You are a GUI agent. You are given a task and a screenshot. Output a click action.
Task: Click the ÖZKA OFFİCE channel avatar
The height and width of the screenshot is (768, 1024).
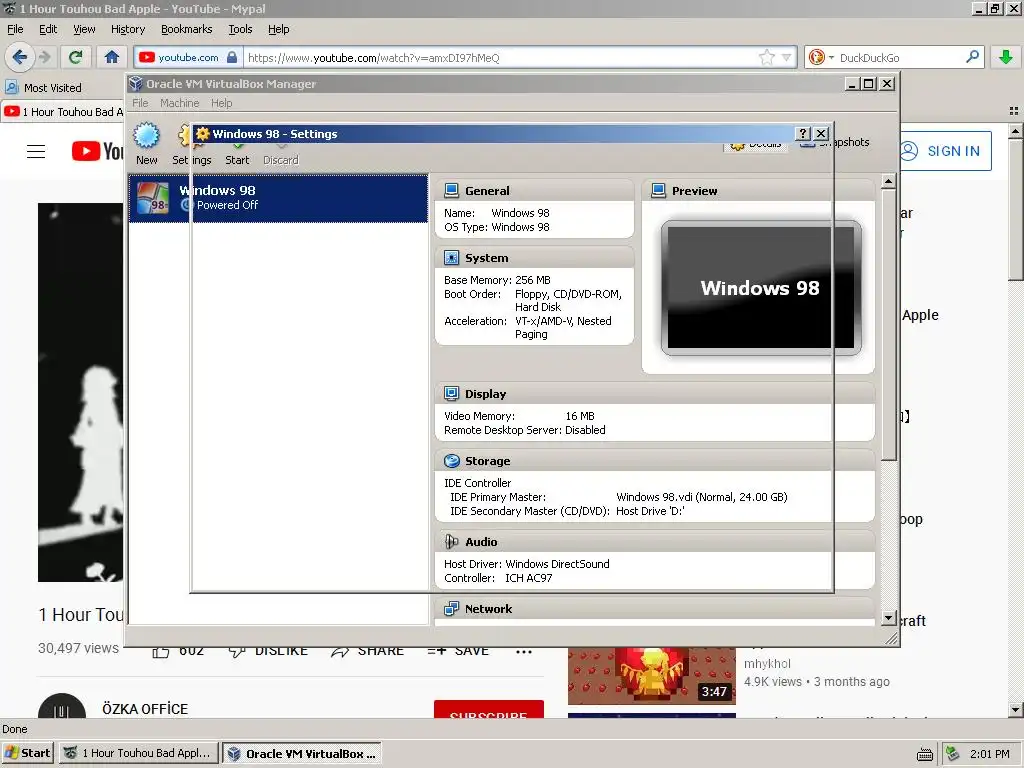62,708
